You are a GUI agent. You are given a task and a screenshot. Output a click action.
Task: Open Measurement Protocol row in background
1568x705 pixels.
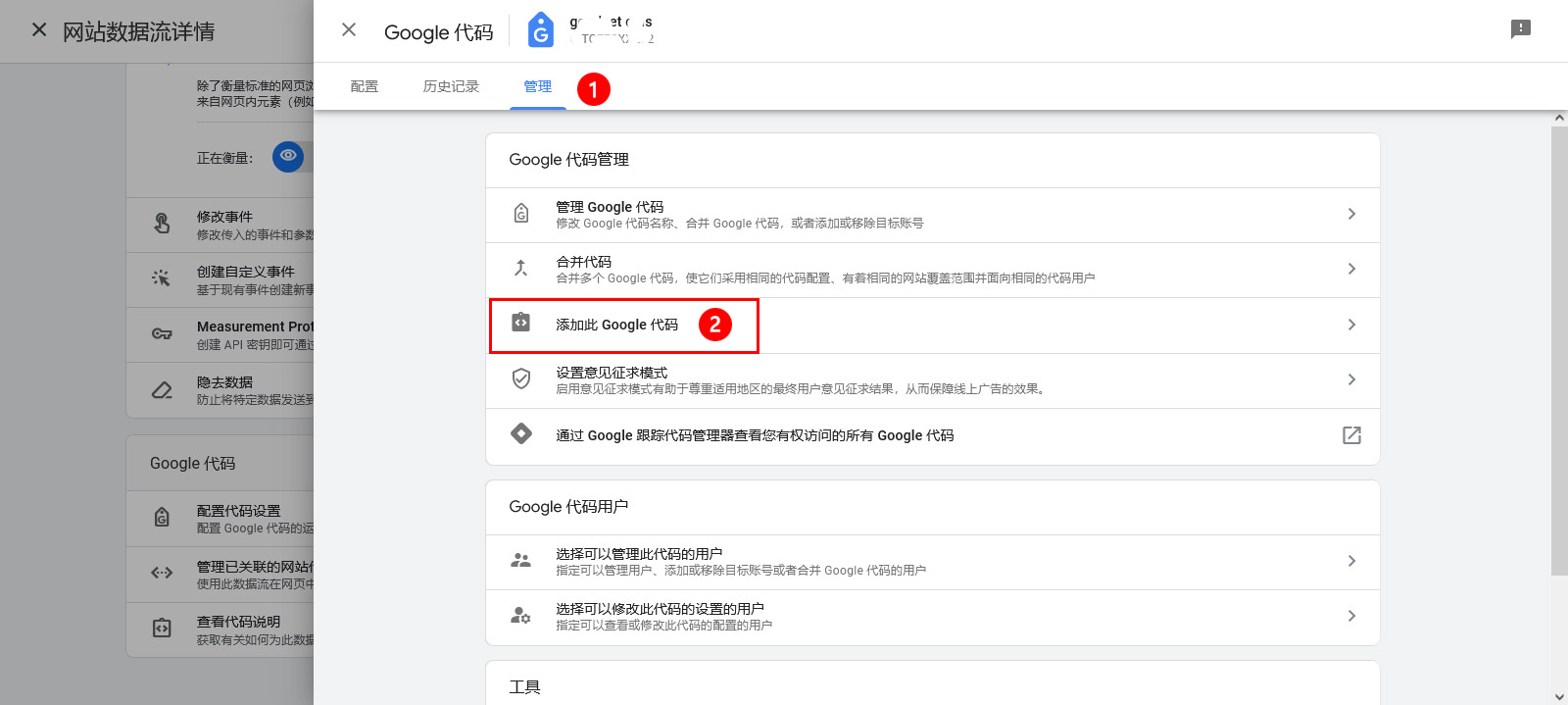click(220, 334)
